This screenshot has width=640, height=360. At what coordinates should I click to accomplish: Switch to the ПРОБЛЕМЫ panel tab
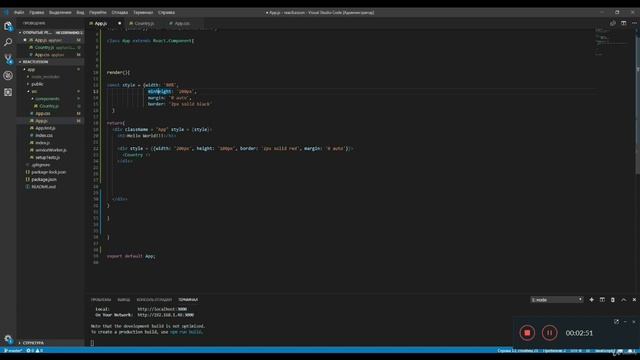[x=101, y=300]
